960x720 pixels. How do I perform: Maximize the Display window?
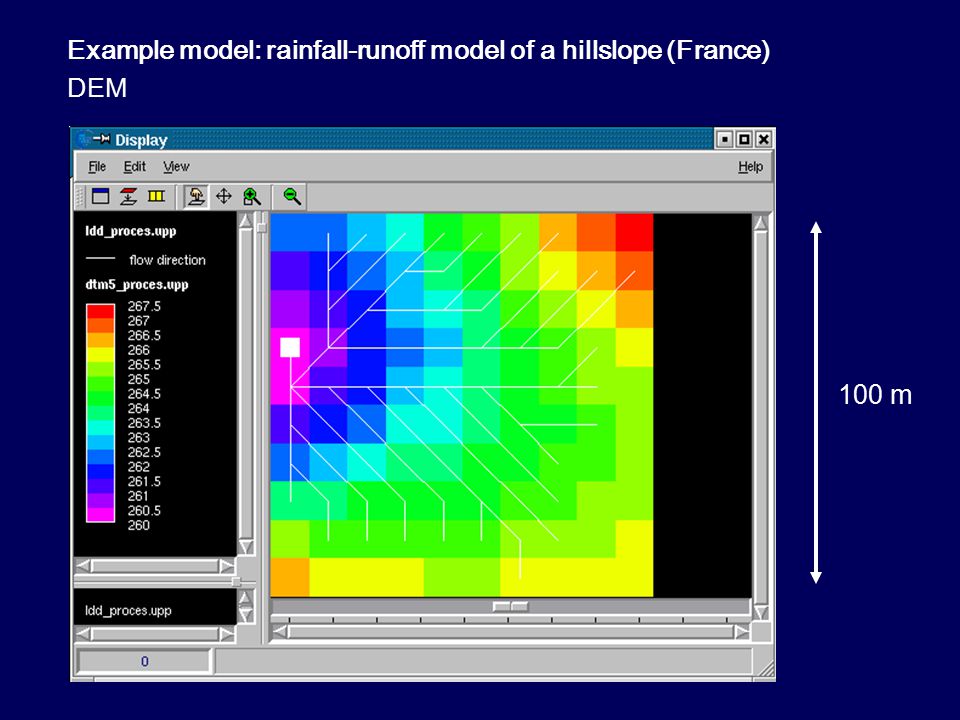tap(744, 139)
